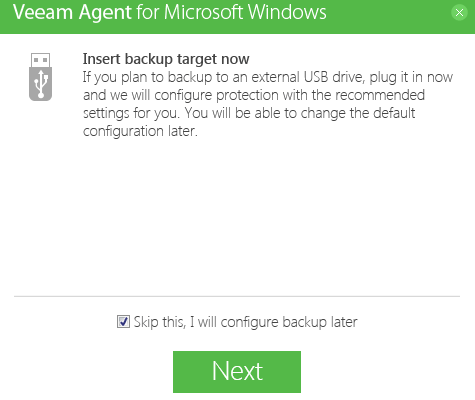This screenshot has height=400, width=475.
Task: Uncheck the Skip this checkbox
Action: pos(123,322)
